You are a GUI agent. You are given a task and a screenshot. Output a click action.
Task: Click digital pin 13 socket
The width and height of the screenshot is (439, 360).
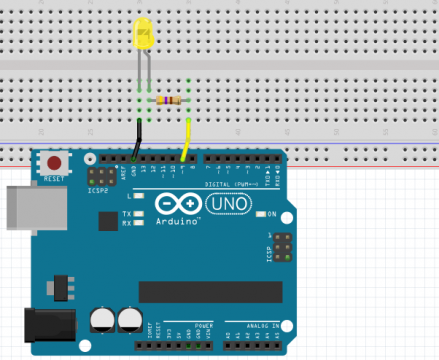[143, 159]
